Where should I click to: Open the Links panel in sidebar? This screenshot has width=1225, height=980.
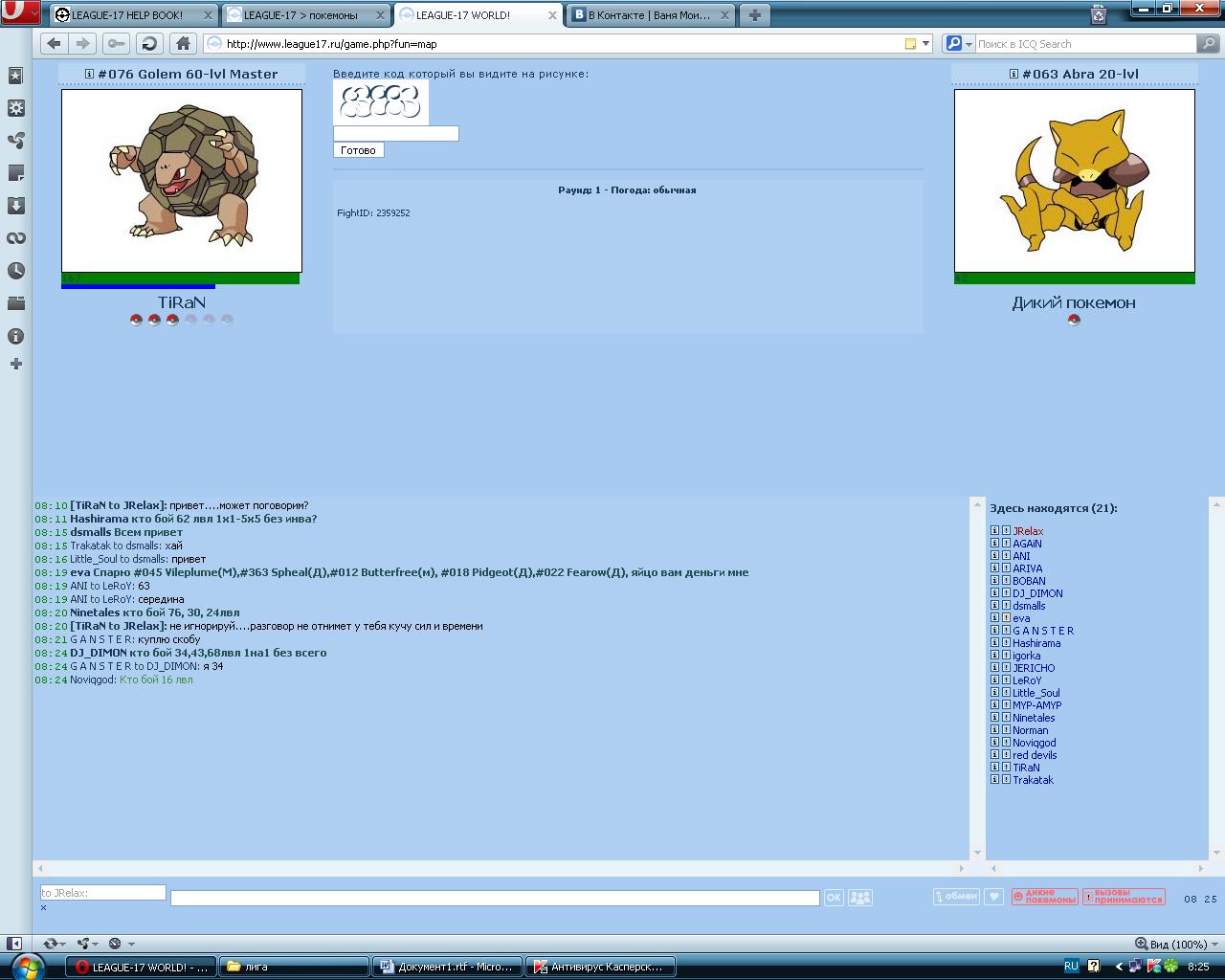15,238
